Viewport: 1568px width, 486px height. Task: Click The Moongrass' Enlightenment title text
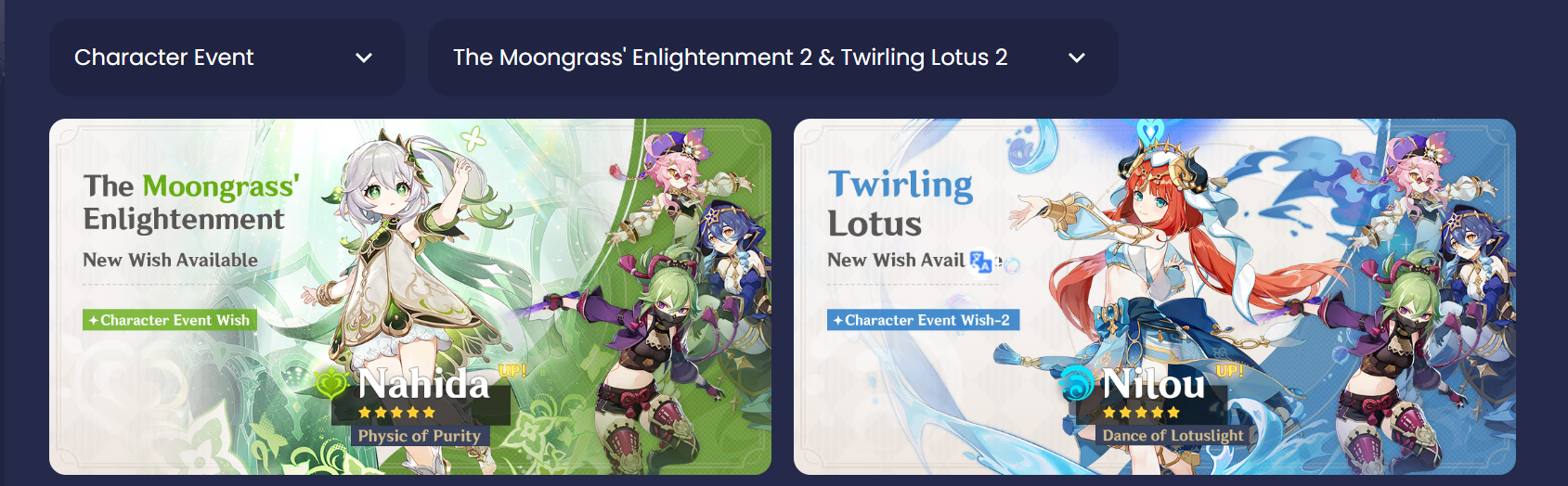[x=190, y=202]
